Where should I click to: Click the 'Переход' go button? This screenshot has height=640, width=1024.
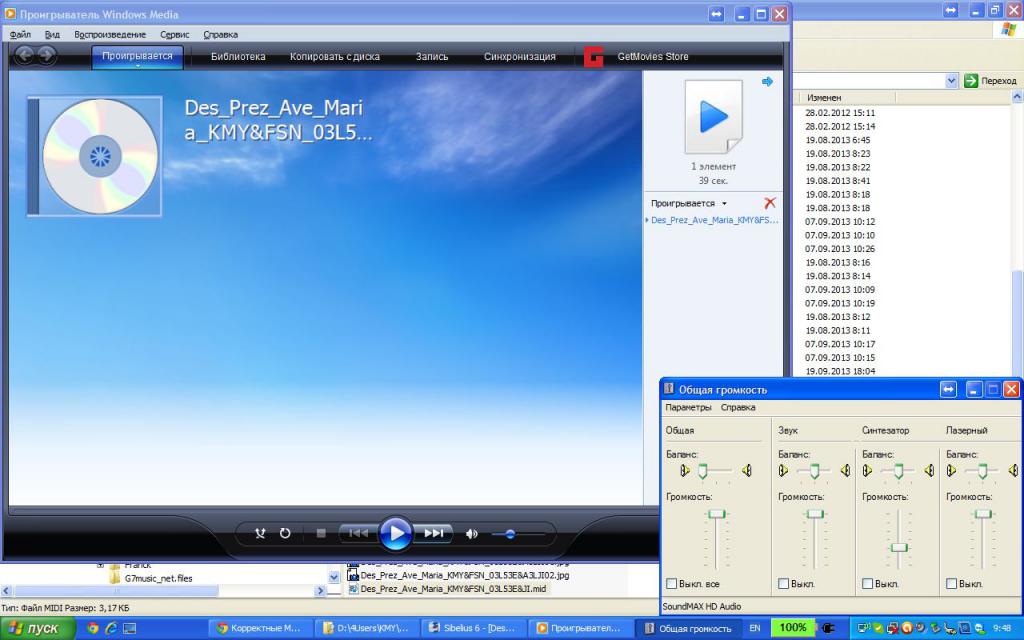(990, 81)
